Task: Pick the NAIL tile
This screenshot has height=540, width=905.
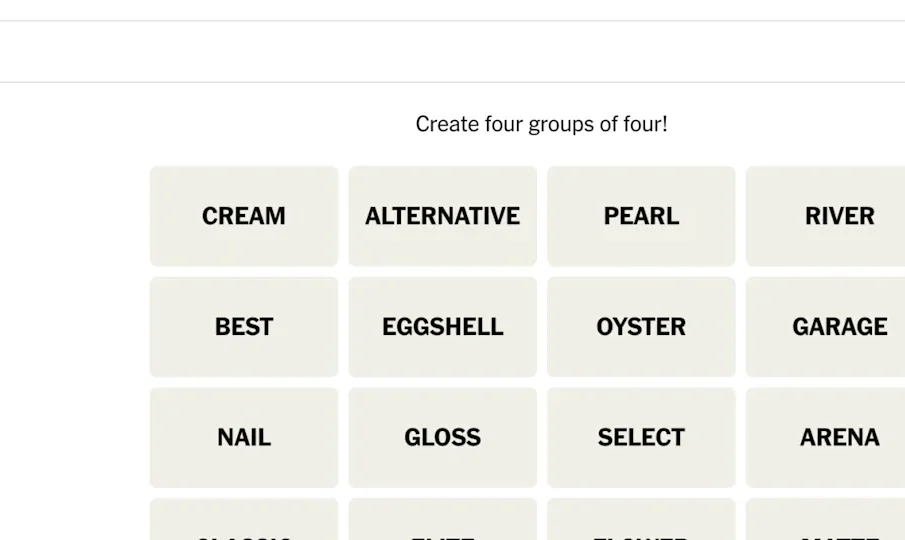Action: (244, 437)
